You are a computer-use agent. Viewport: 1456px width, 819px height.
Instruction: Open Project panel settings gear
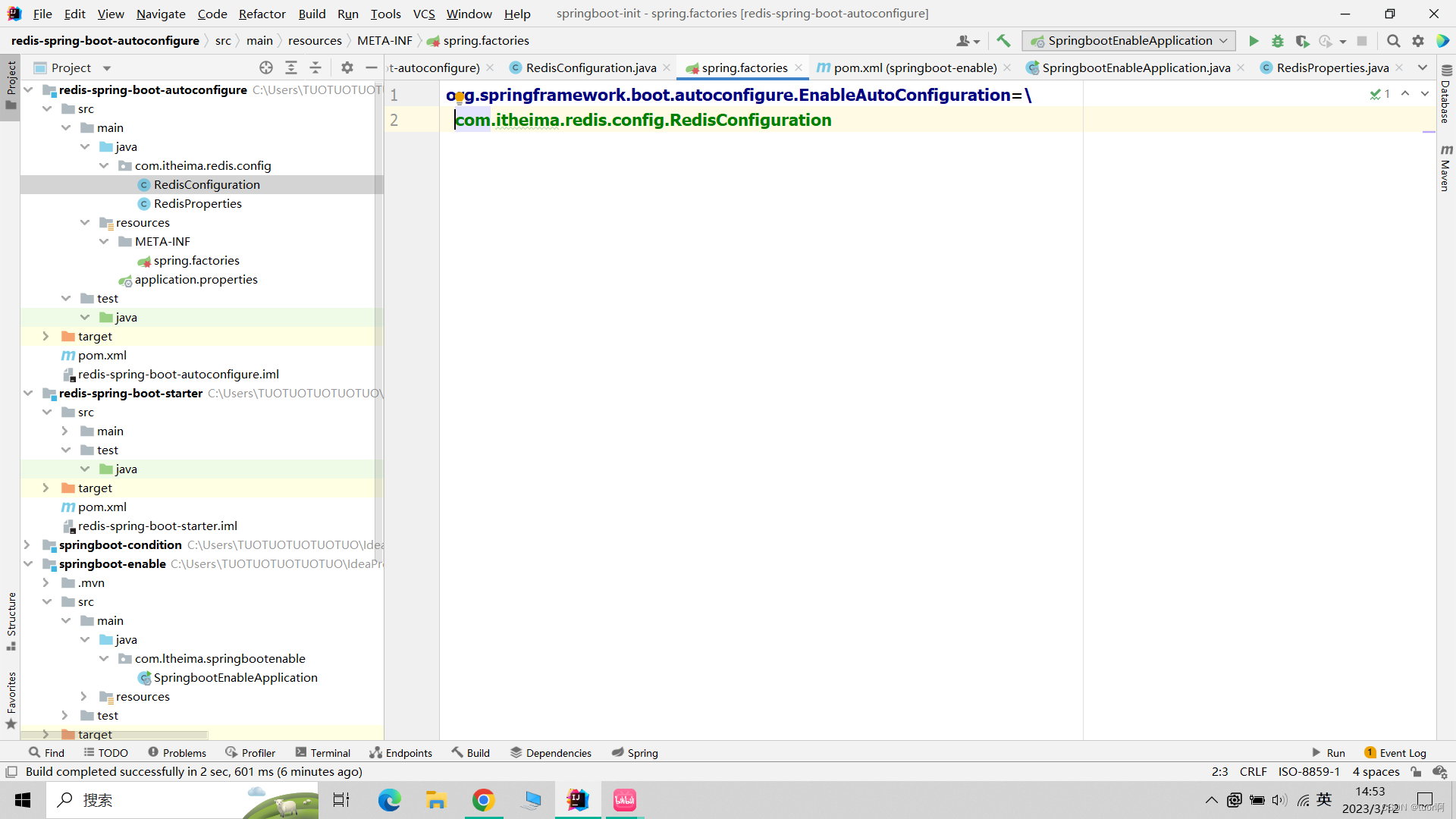click(347, 67)
